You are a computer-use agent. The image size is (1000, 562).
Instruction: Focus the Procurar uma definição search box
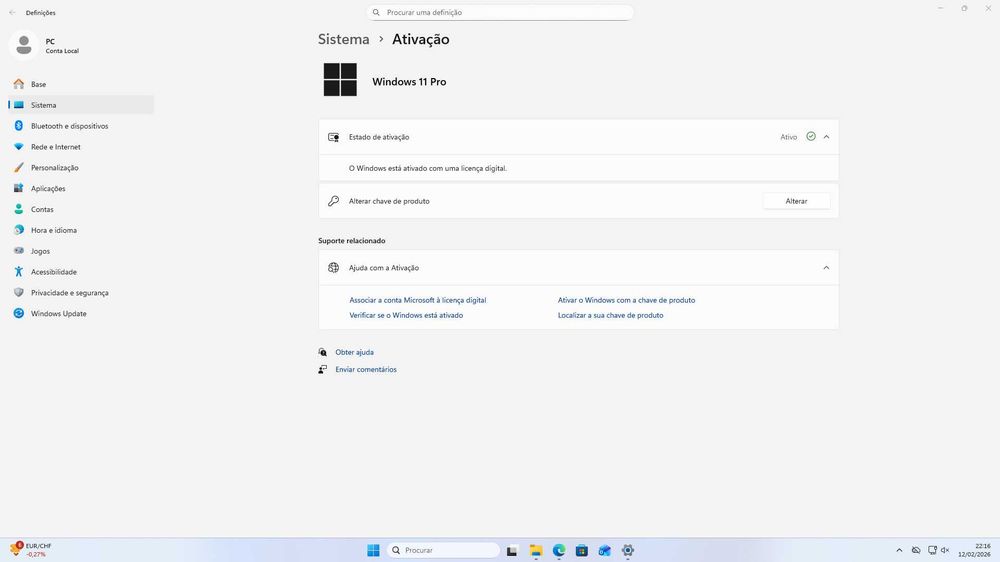pos(500,12)
